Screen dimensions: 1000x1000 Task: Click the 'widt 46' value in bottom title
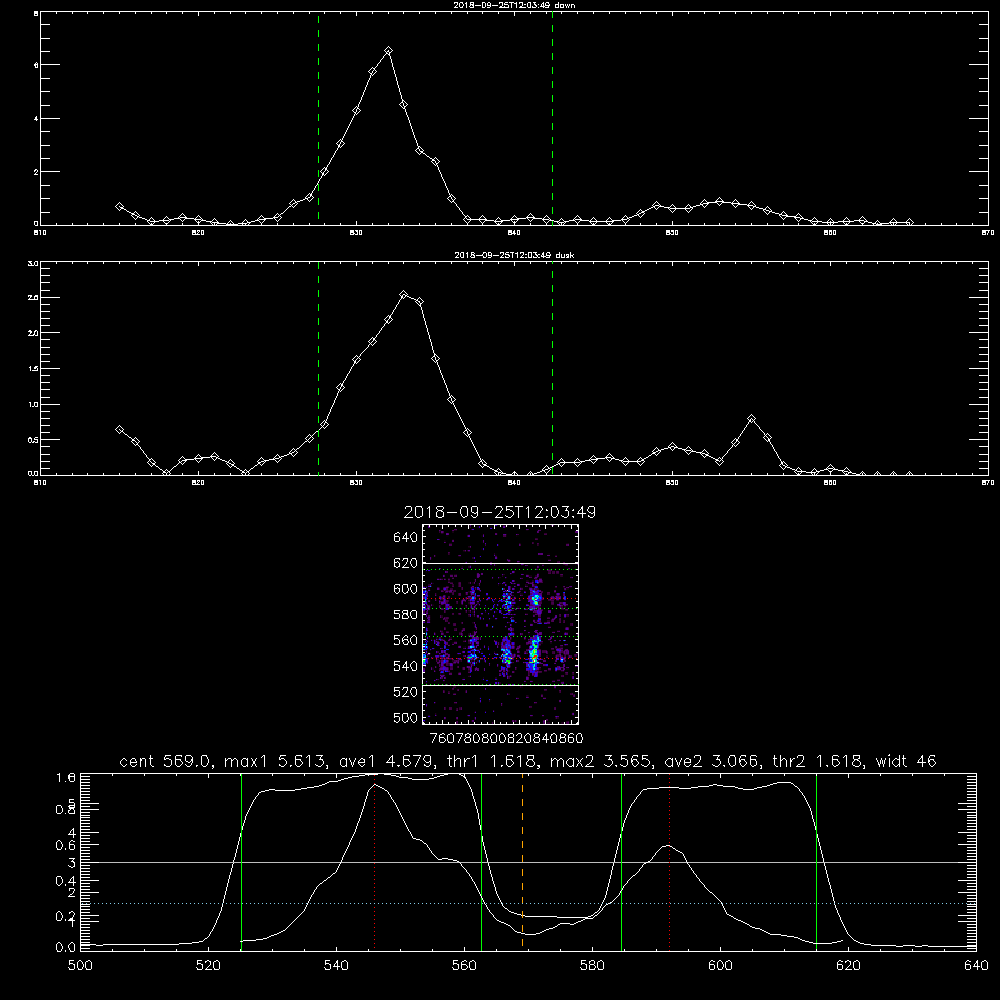point(906,761)
